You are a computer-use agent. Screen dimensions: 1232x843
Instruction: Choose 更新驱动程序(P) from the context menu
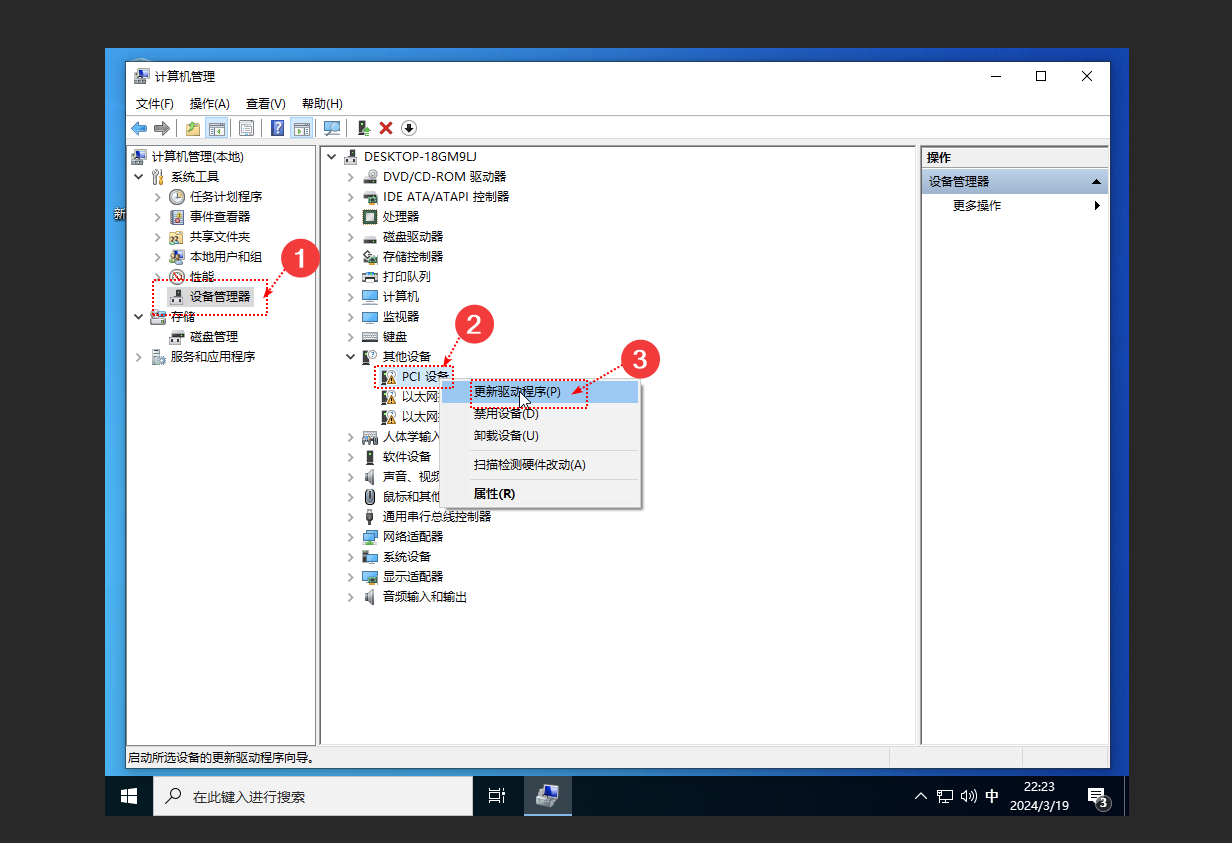pos(517,392)
